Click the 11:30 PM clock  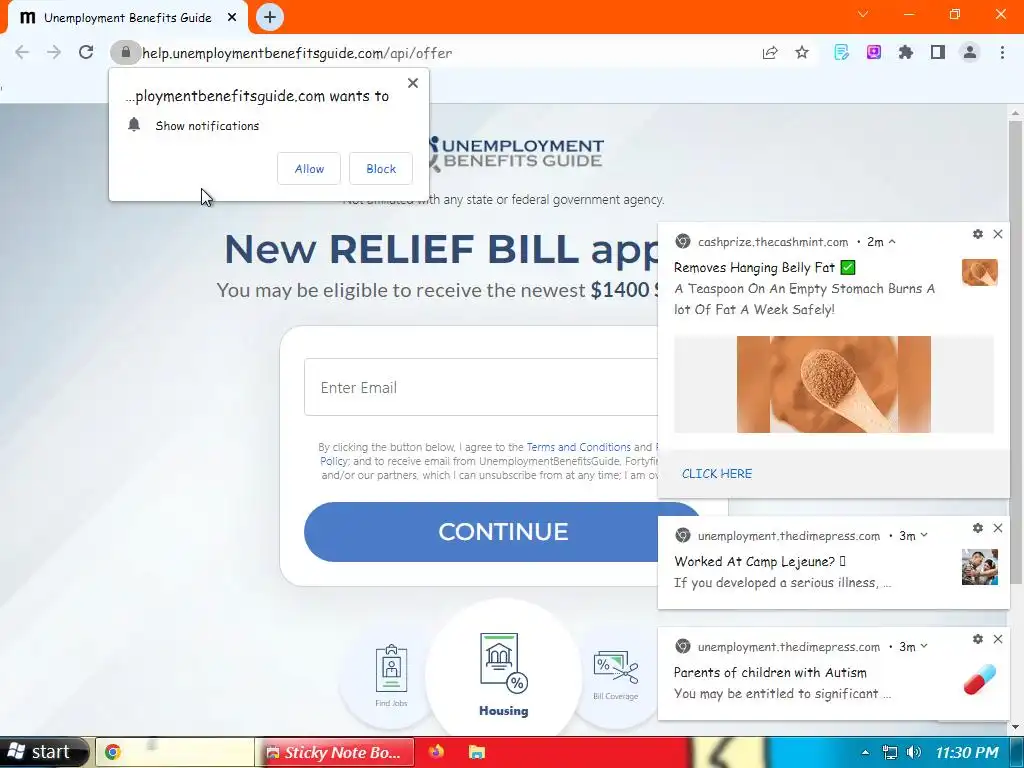point(967,752)
